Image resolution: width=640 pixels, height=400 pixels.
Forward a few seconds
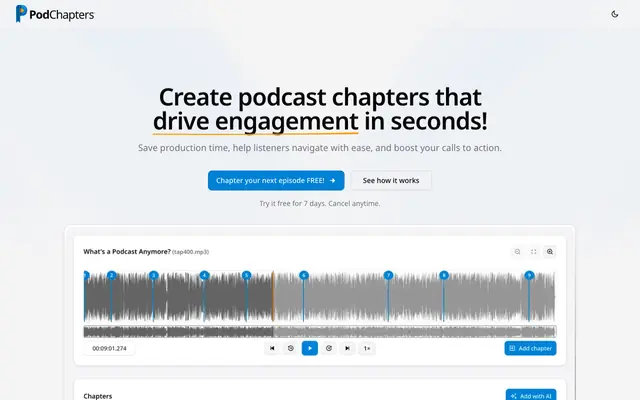coord(329,348)
